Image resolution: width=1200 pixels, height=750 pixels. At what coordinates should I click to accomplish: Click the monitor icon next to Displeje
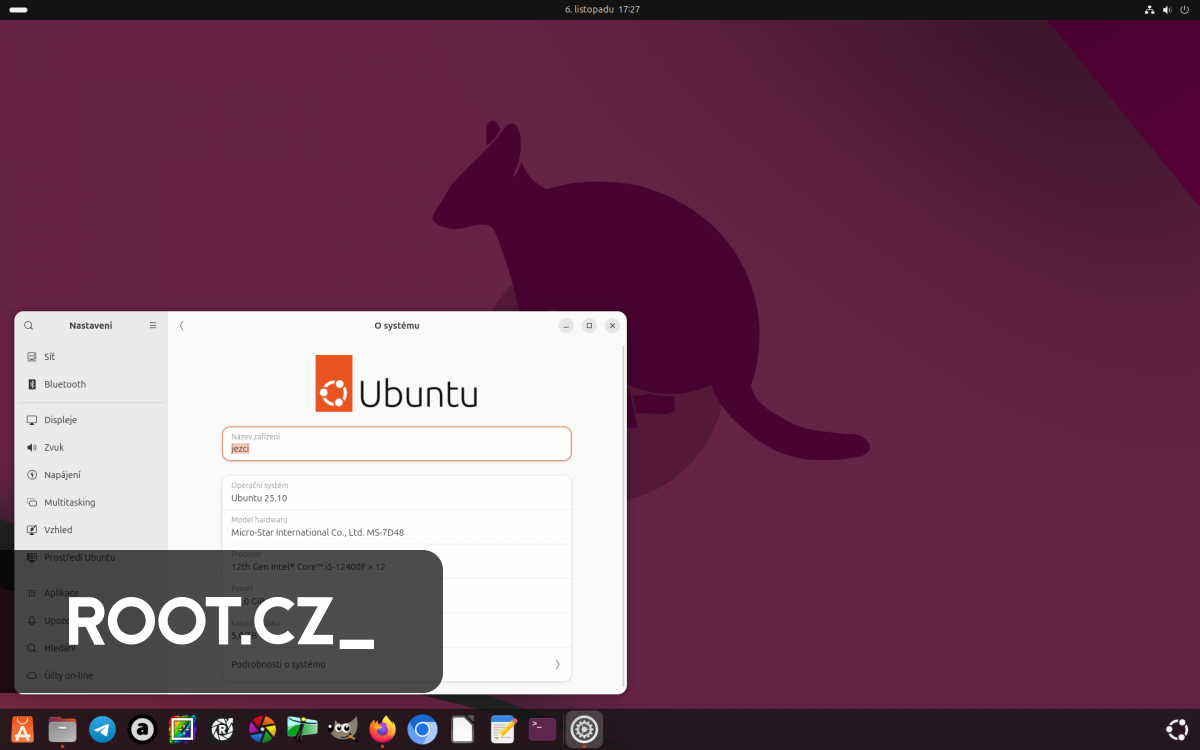click(32, 420)
